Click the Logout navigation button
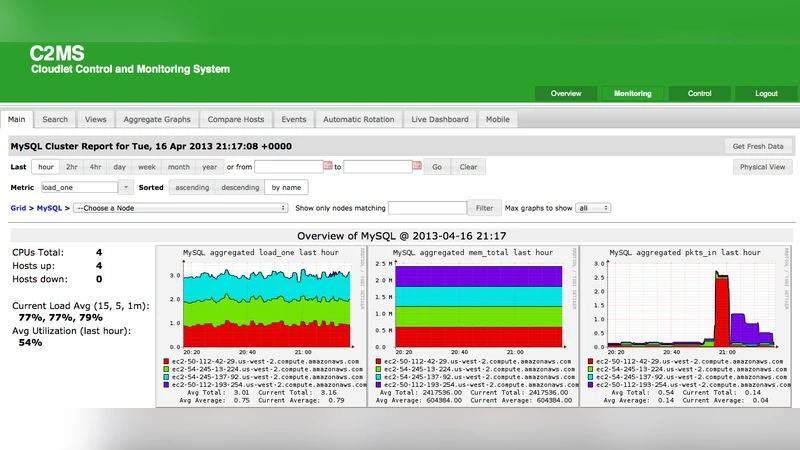The height and width of the screenshot is (450, 800). click(x=766, y=93)
